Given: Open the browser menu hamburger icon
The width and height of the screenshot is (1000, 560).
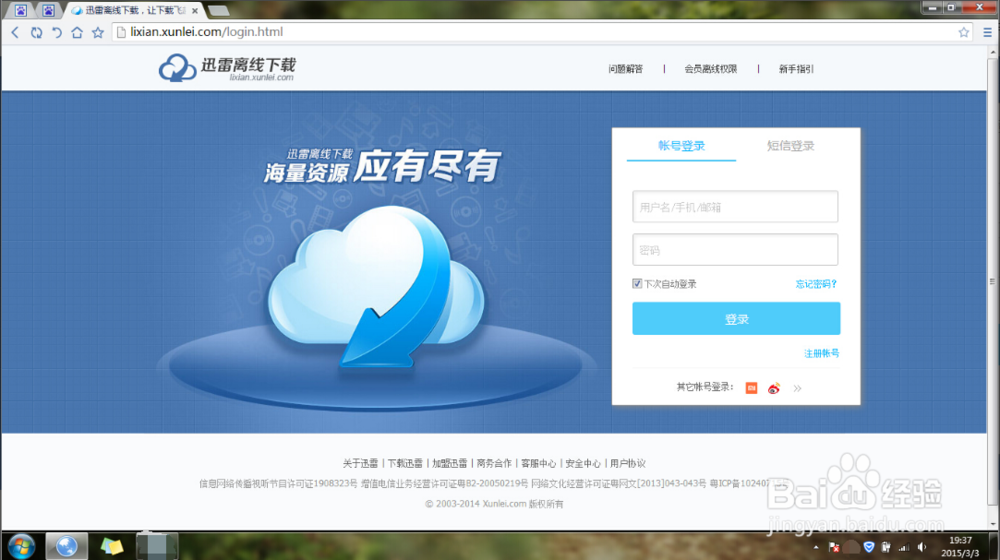Looking at the screenshot, I should tap(987, 32).
